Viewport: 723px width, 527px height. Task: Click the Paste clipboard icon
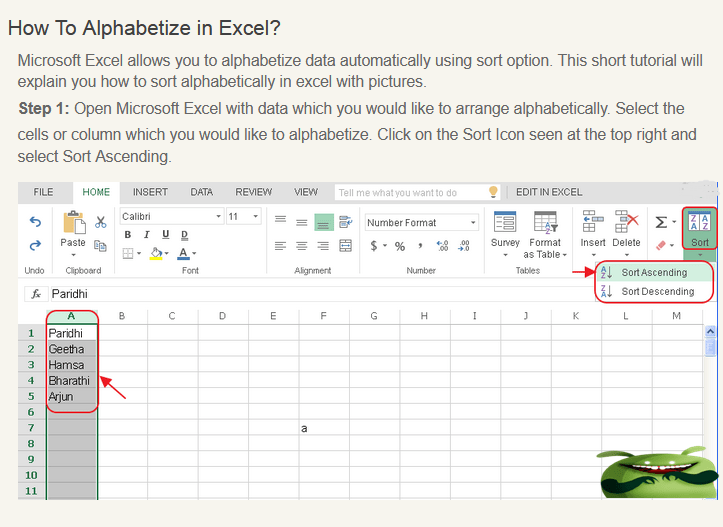point(73,222)
